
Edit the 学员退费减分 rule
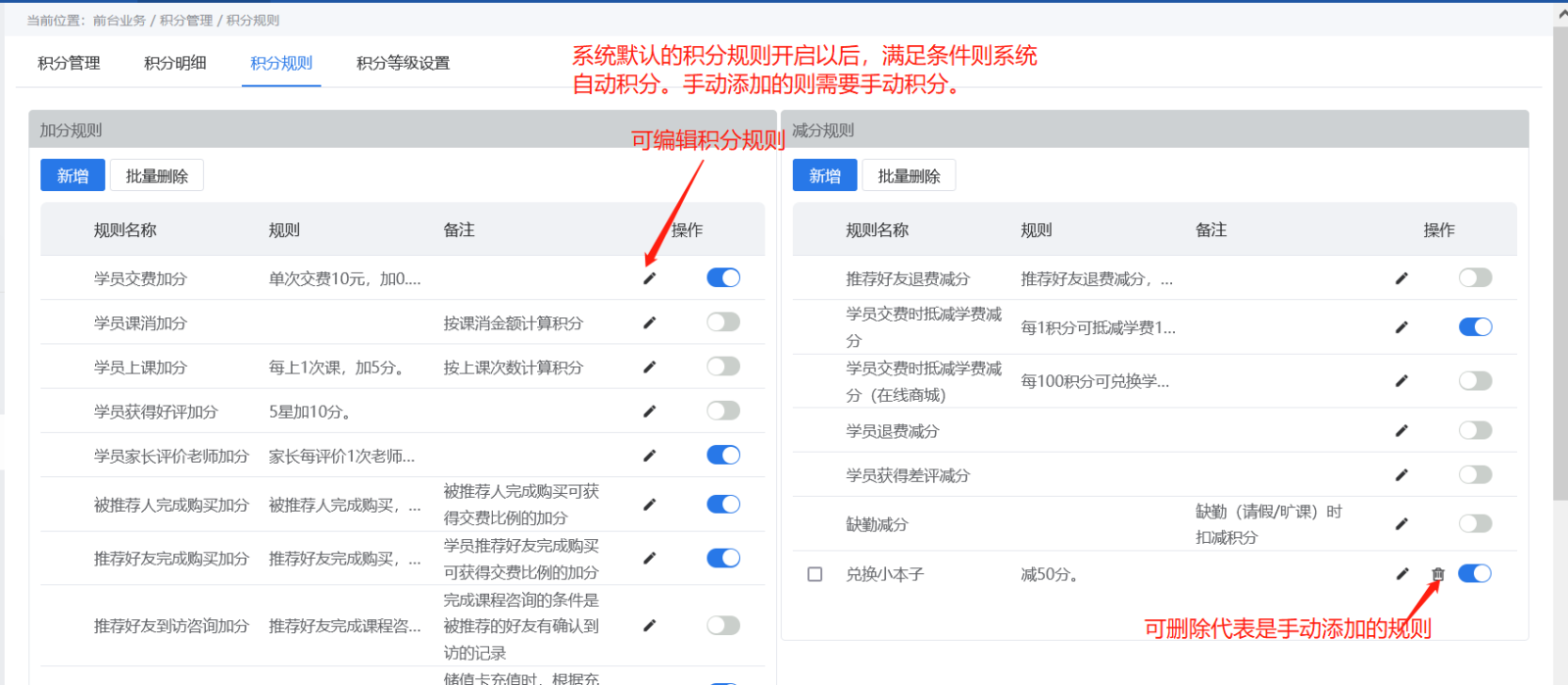point(1401,430)
